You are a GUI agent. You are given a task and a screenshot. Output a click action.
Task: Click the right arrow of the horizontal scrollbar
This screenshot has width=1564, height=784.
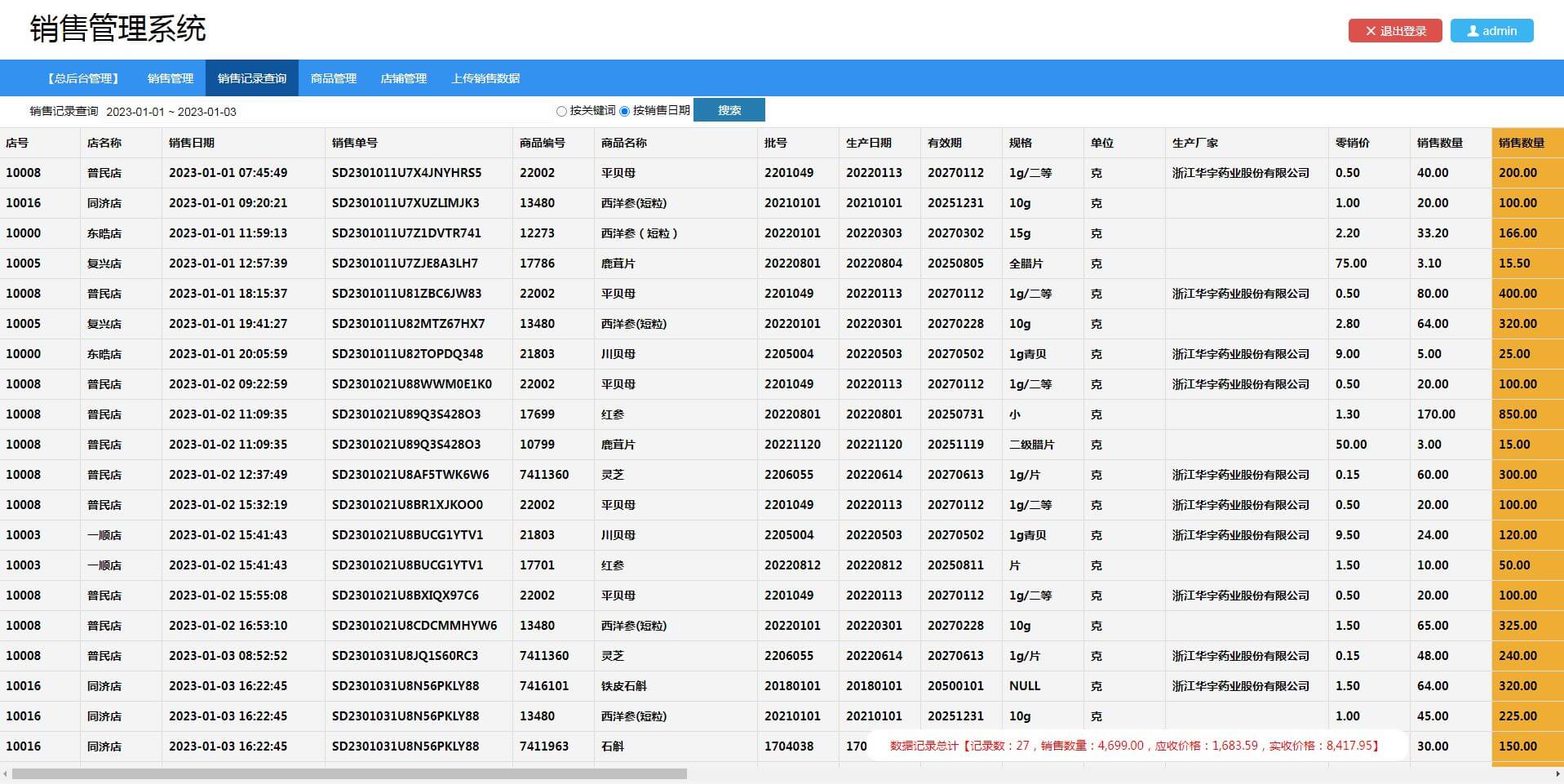coord(1557,773)
